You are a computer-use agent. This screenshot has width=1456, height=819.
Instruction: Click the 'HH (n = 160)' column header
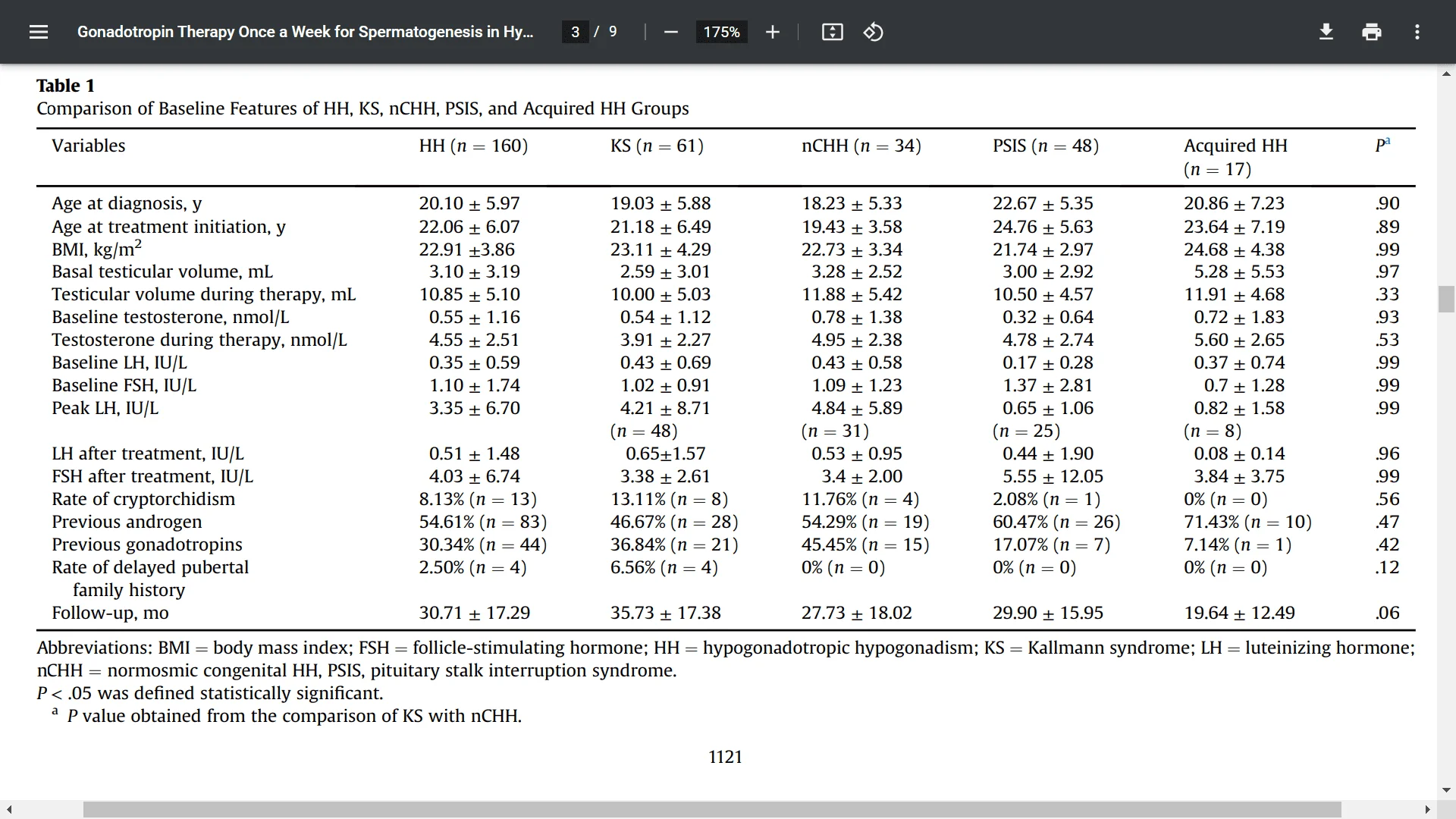tap(473, 146)
